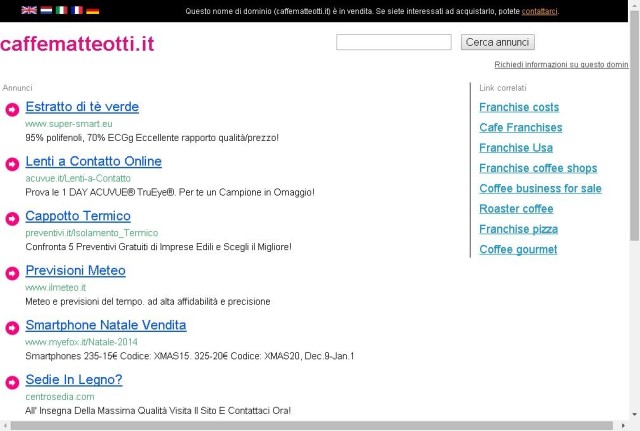
Task: Open the Previsioni Meteo ad
Action: (76, 271)
